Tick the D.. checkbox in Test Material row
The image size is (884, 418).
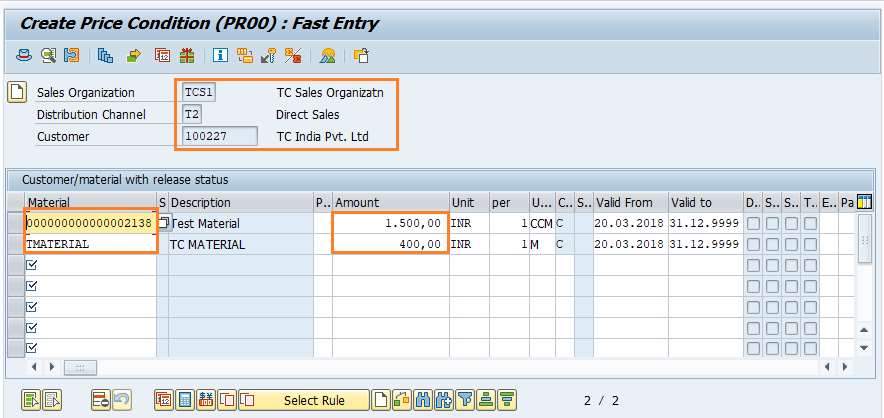753,223
